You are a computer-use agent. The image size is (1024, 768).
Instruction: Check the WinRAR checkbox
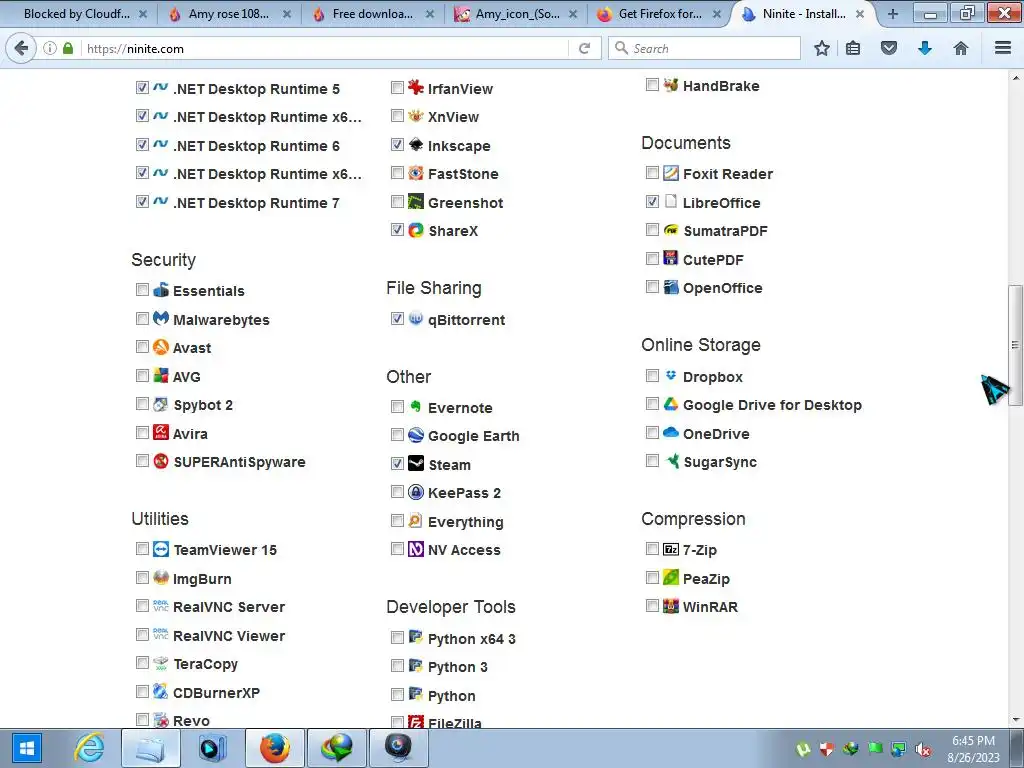[x=652, y=605]
